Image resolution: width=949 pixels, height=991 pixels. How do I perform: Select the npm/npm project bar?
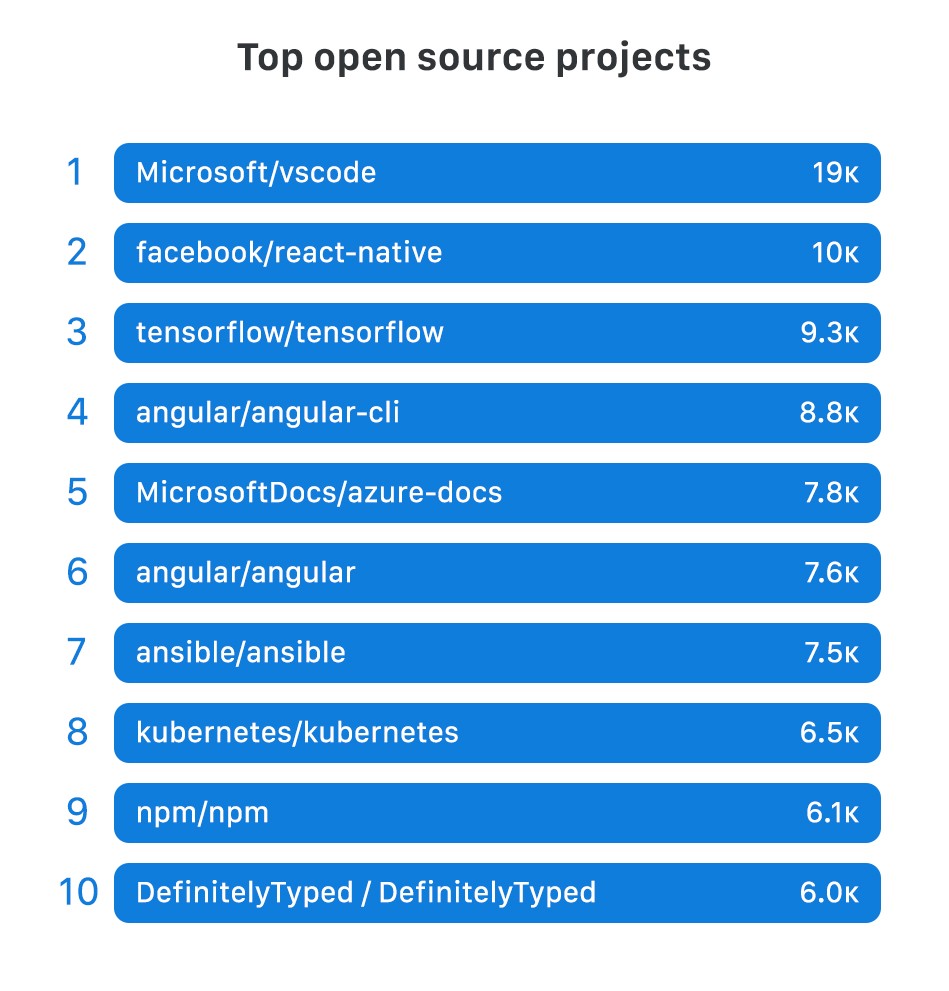(x=496, y=813)
